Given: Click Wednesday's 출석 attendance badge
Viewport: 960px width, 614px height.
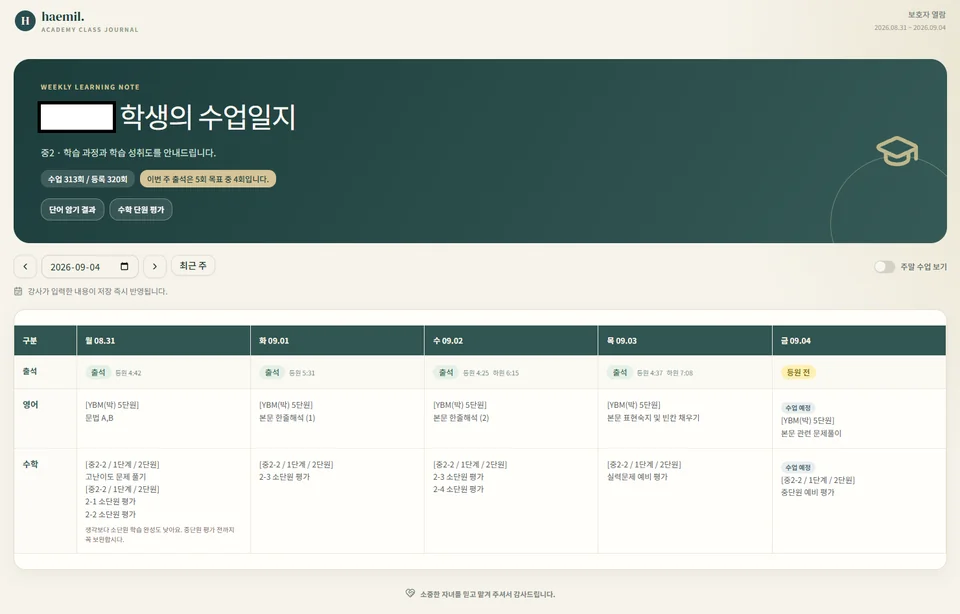Looking at the screenshot, I should coord(446,372).
